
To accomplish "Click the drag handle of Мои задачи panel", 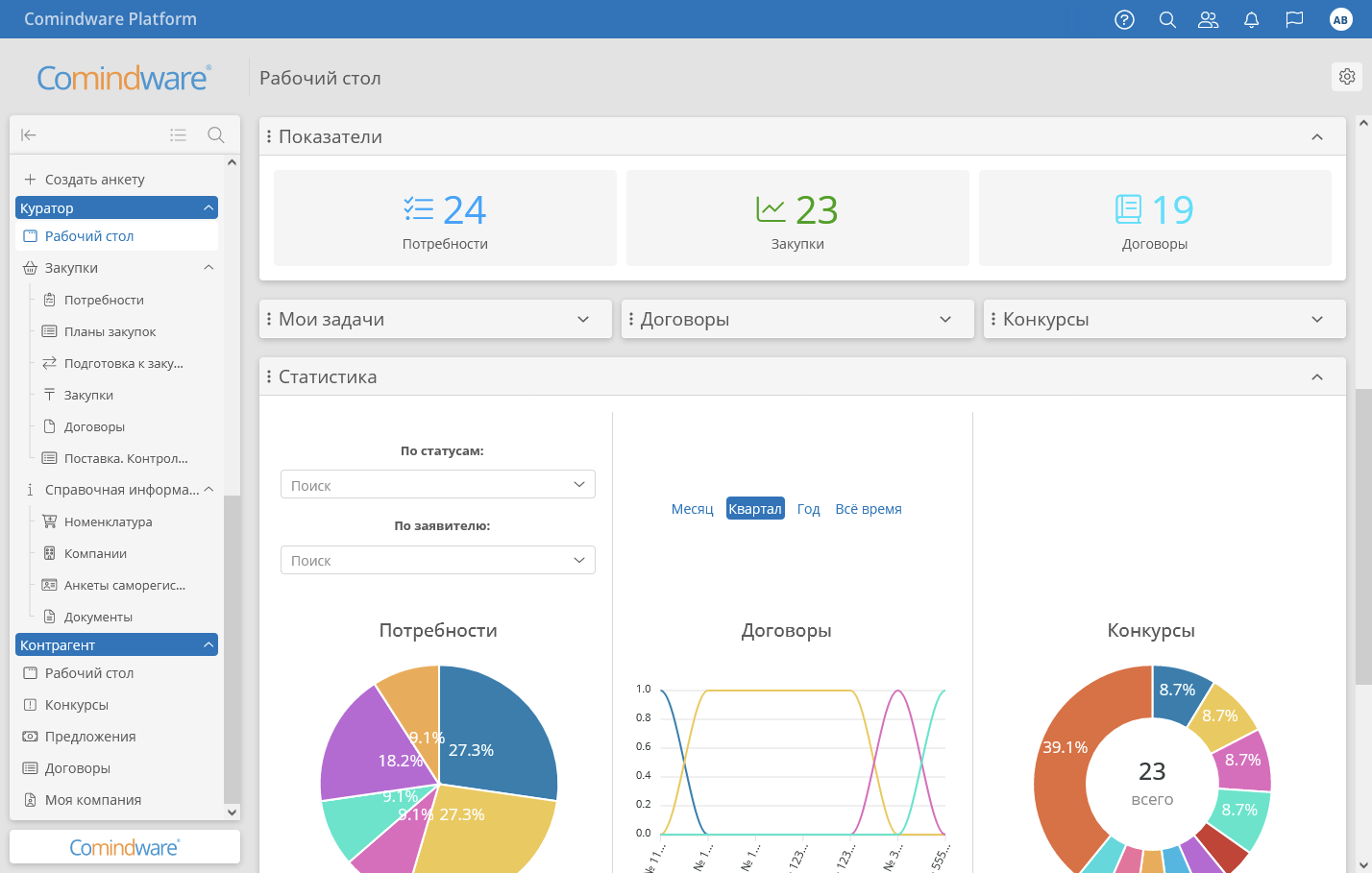I will pos(269,319).
